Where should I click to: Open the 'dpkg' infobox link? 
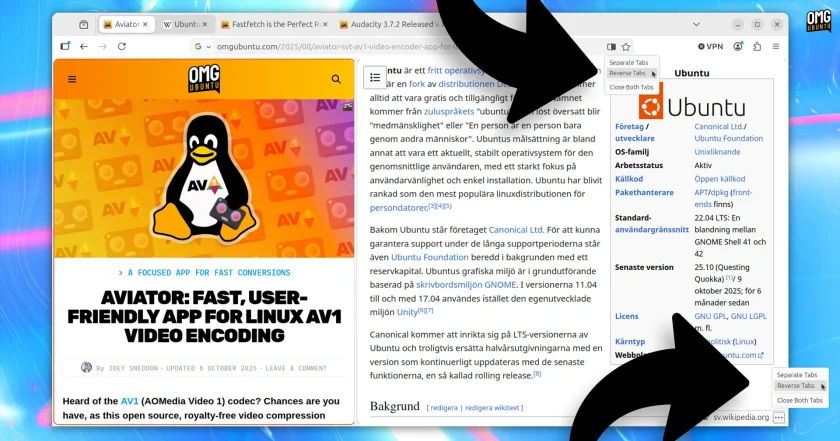[719, 192]
